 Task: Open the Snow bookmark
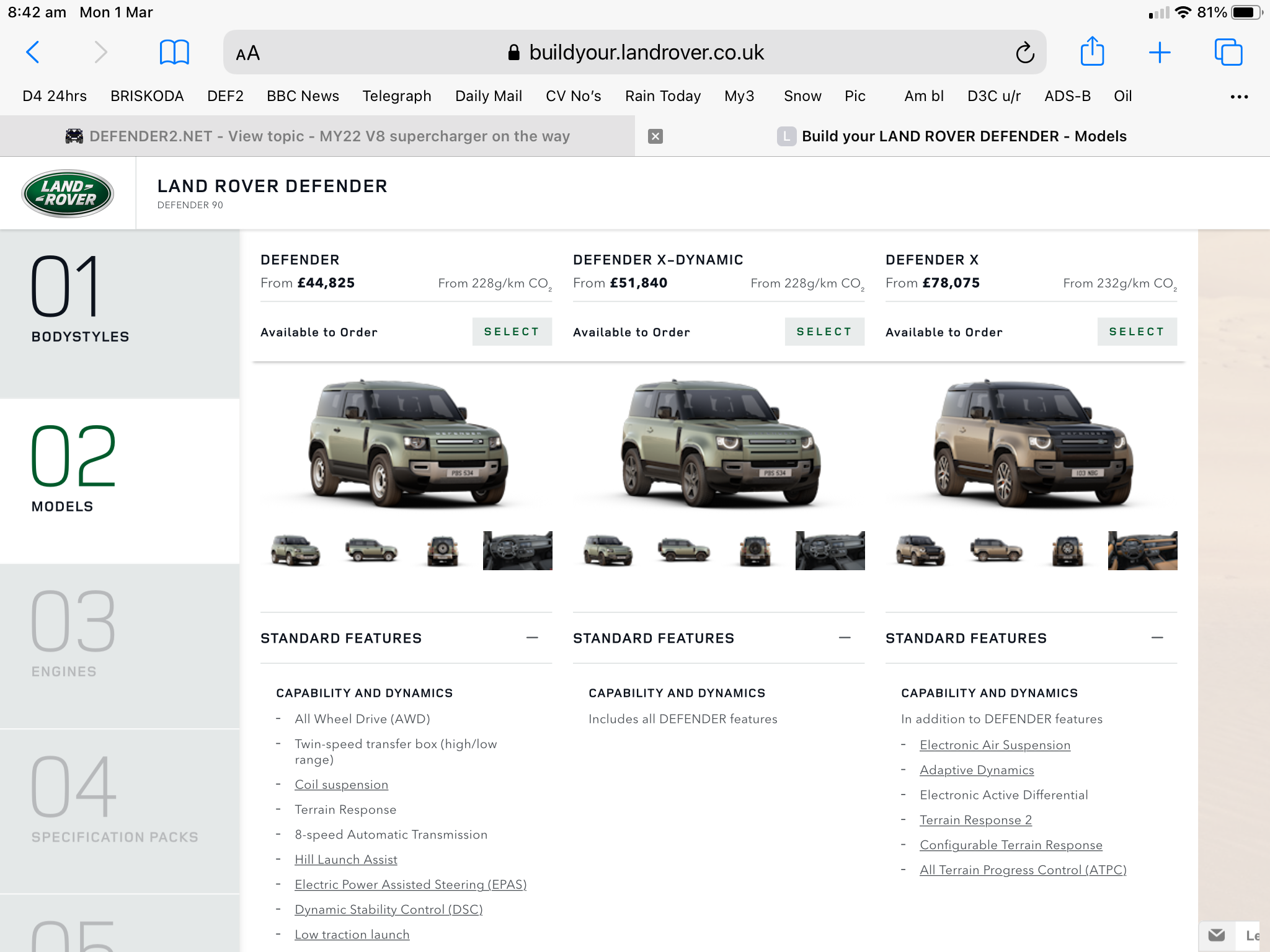(802, 96)
